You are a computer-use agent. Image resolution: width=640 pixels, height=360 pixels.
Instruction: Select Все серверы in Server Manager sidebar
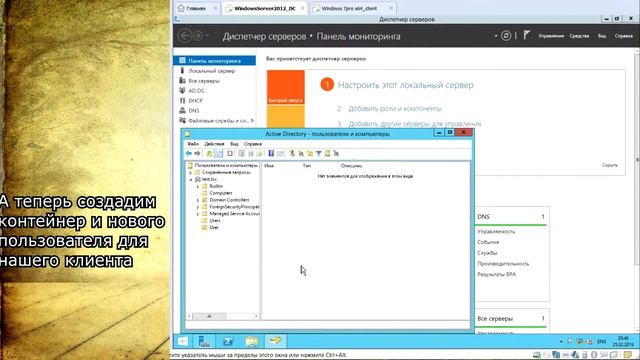[x=204, y=81]
